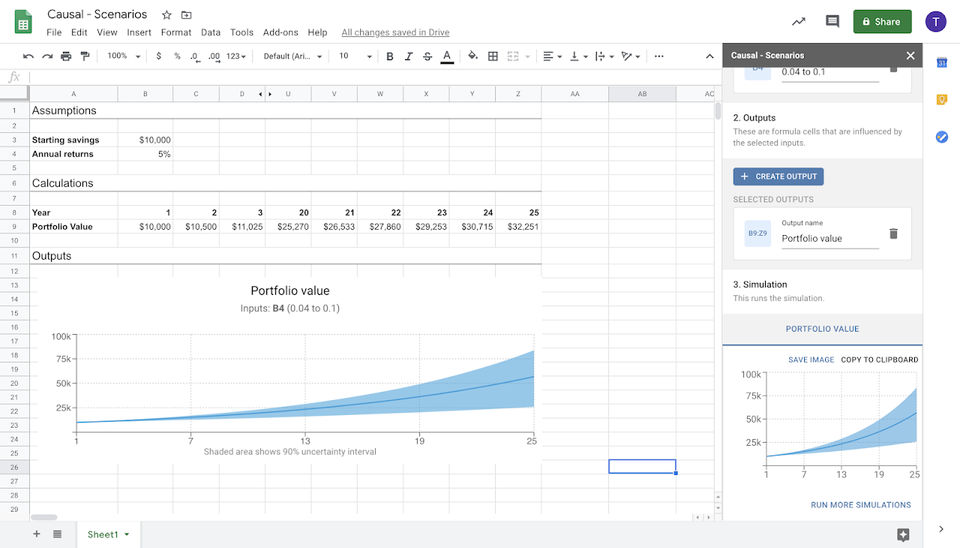Delete the Portfolio value output
Image resolution: width=960 pixels, height=548 pixels.
coord(893,233)
